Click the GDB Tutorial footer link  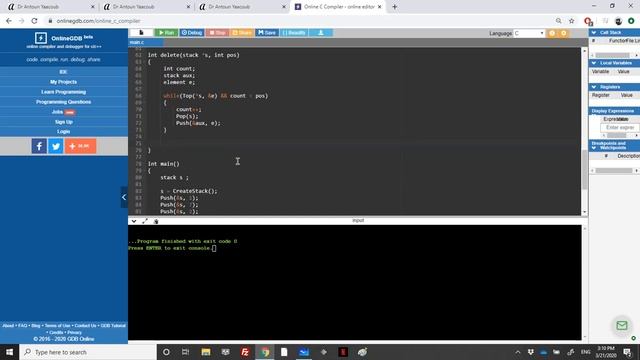point(113,326)
